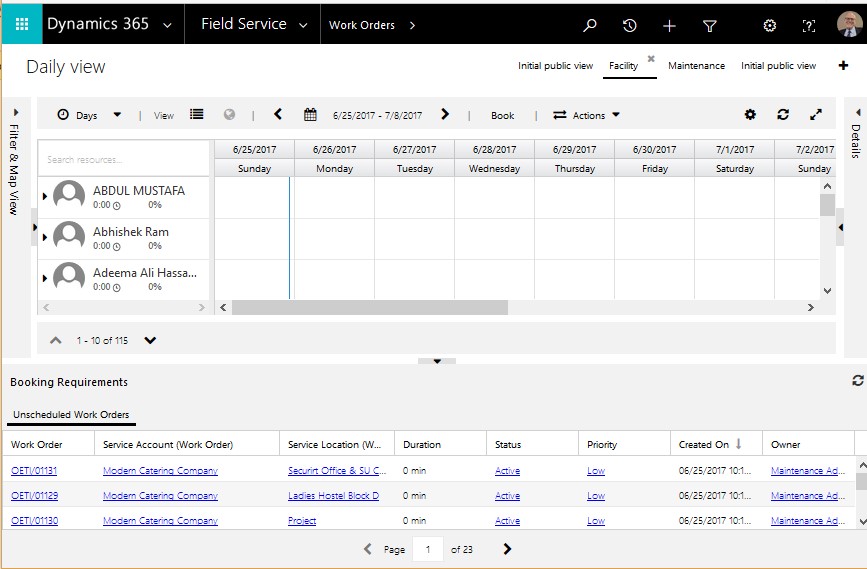Click the Actions swap arrows icon
Viewport: 867px width, 569px height.
point(560,115)
